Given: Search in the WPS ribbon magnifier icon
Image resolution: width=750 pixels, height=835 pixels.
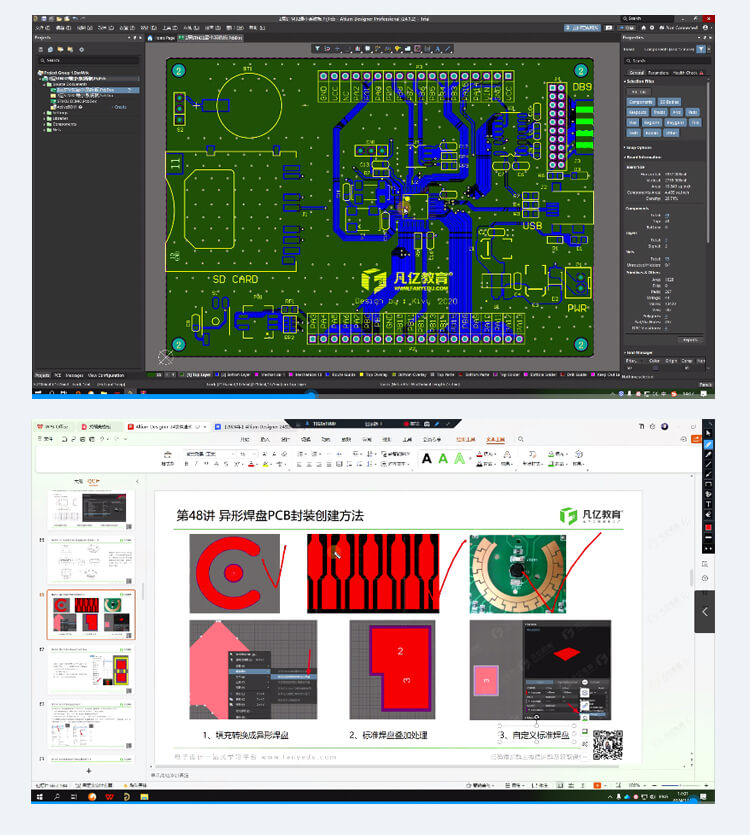Looking at the screenshot, I should pos(520,439).
